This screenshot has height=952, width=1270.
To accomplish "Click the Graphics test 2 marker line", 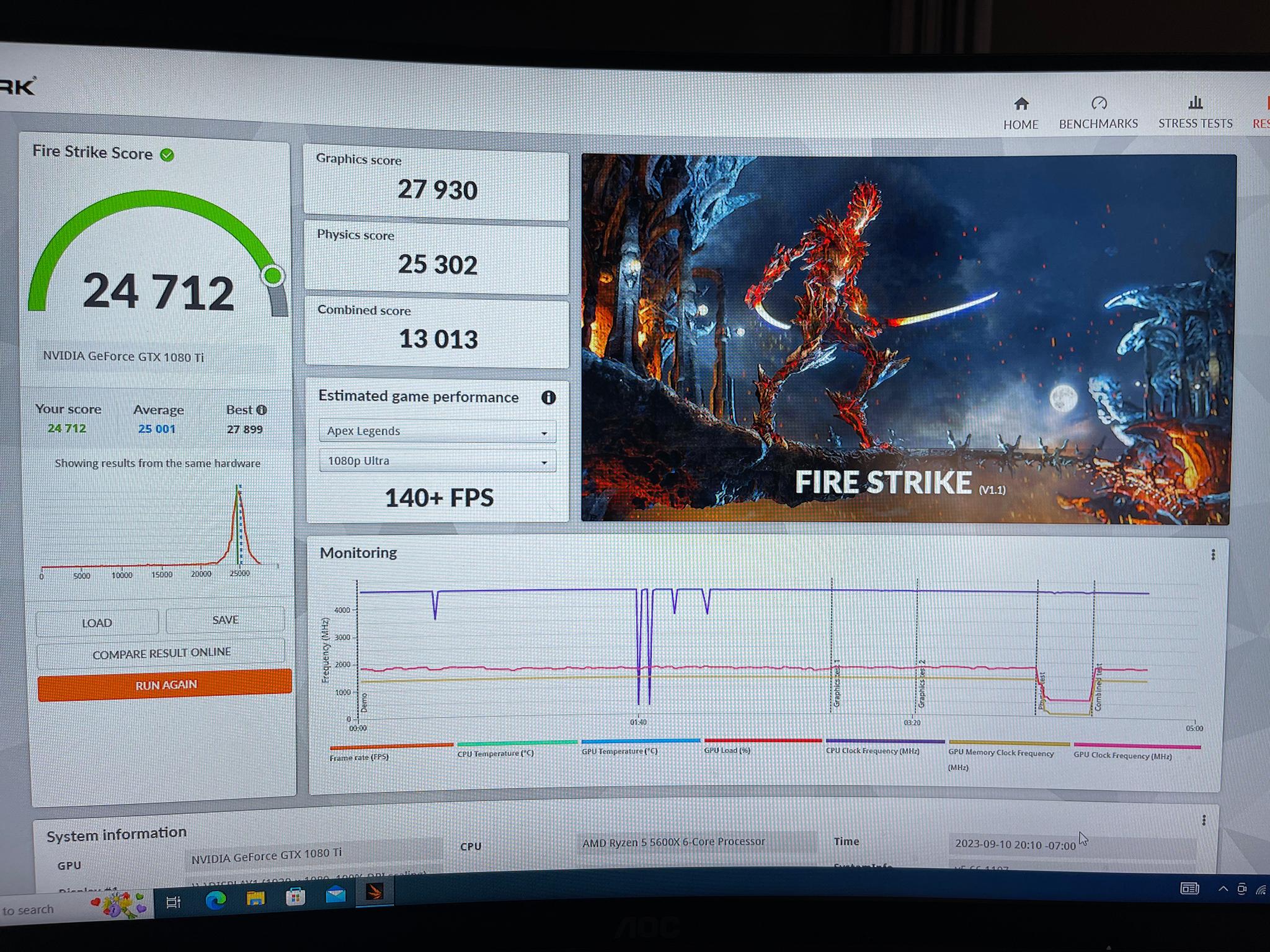I will 917,645.
